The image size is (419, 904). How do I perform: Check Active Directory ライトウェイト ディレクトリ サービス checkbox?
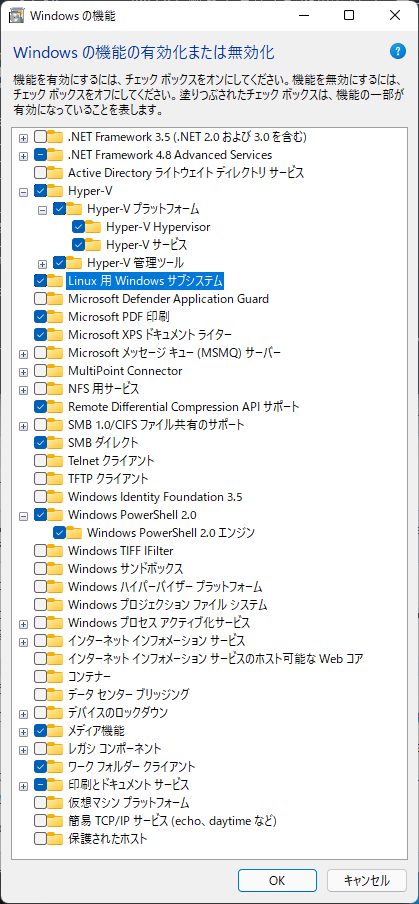[41, 172]
